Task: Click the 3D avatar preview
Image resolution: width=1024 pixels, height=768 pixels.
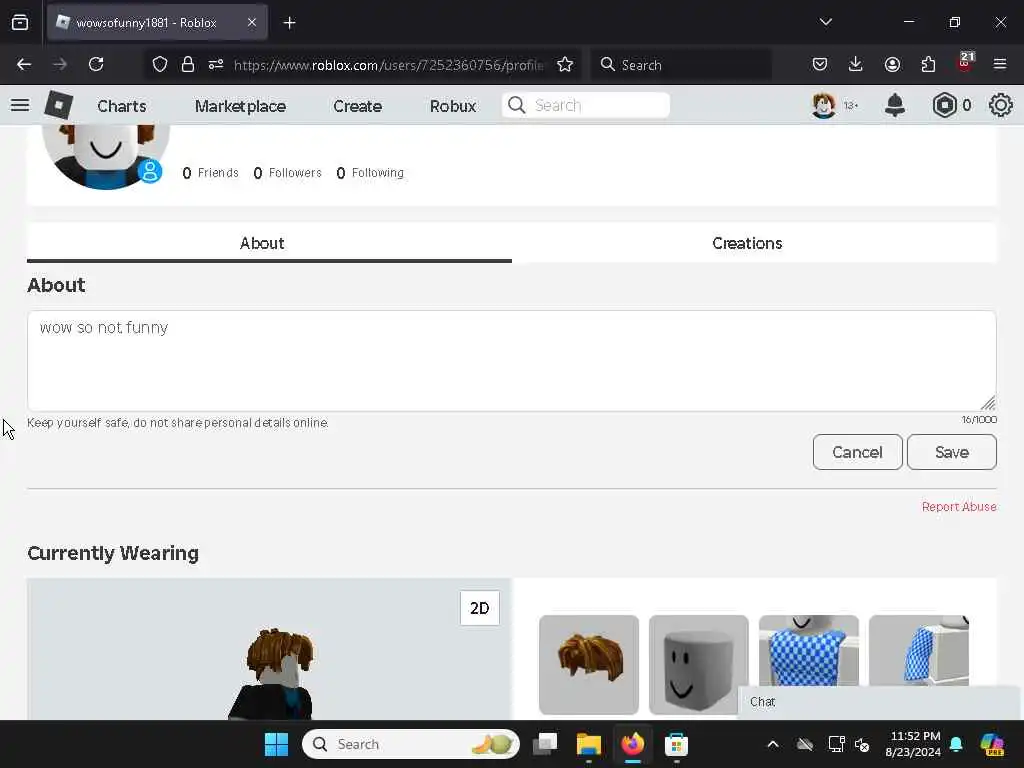Action: coord(269,649)
